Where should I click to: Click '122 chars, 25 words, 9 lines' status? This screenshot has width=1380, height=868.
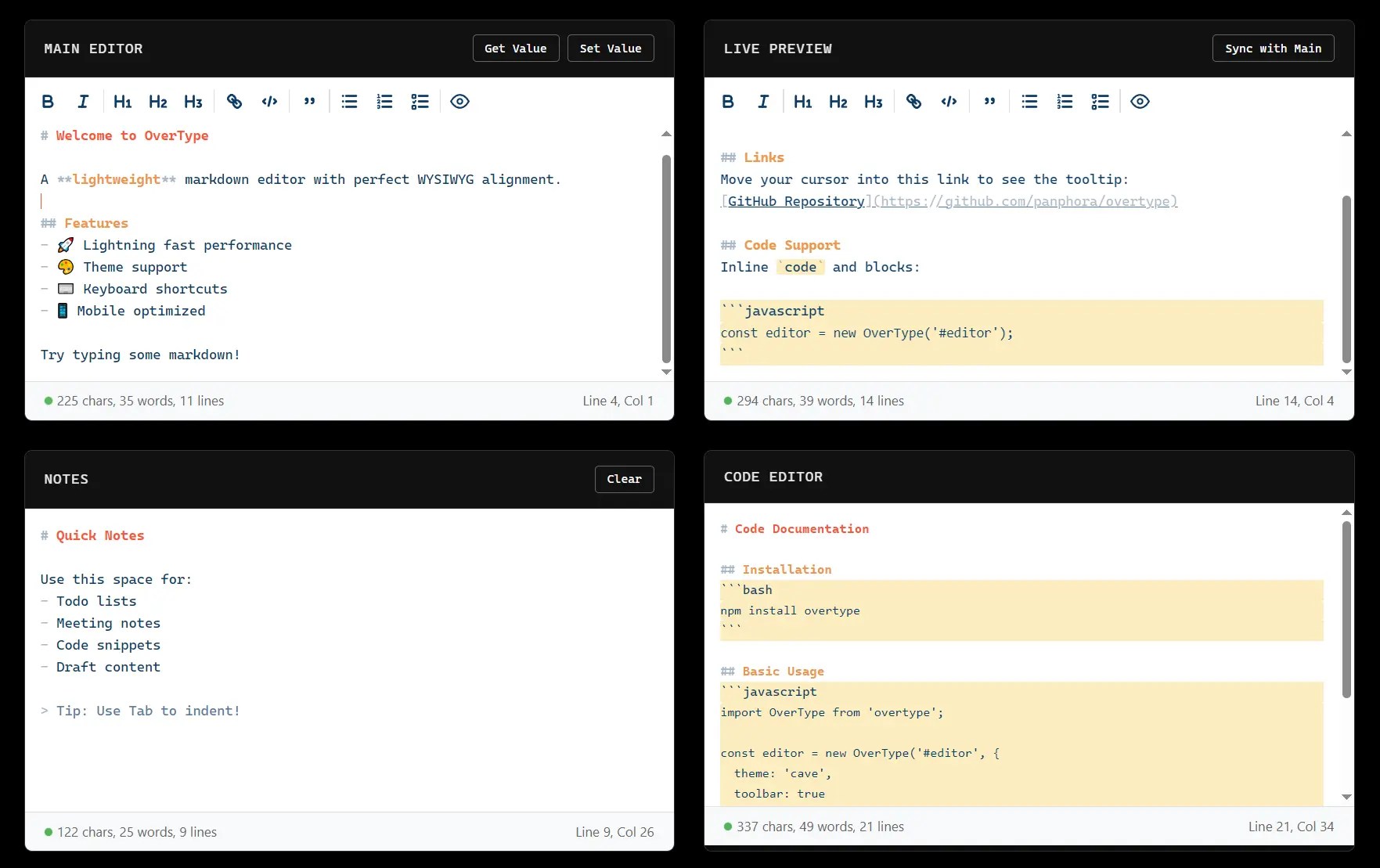137,832
